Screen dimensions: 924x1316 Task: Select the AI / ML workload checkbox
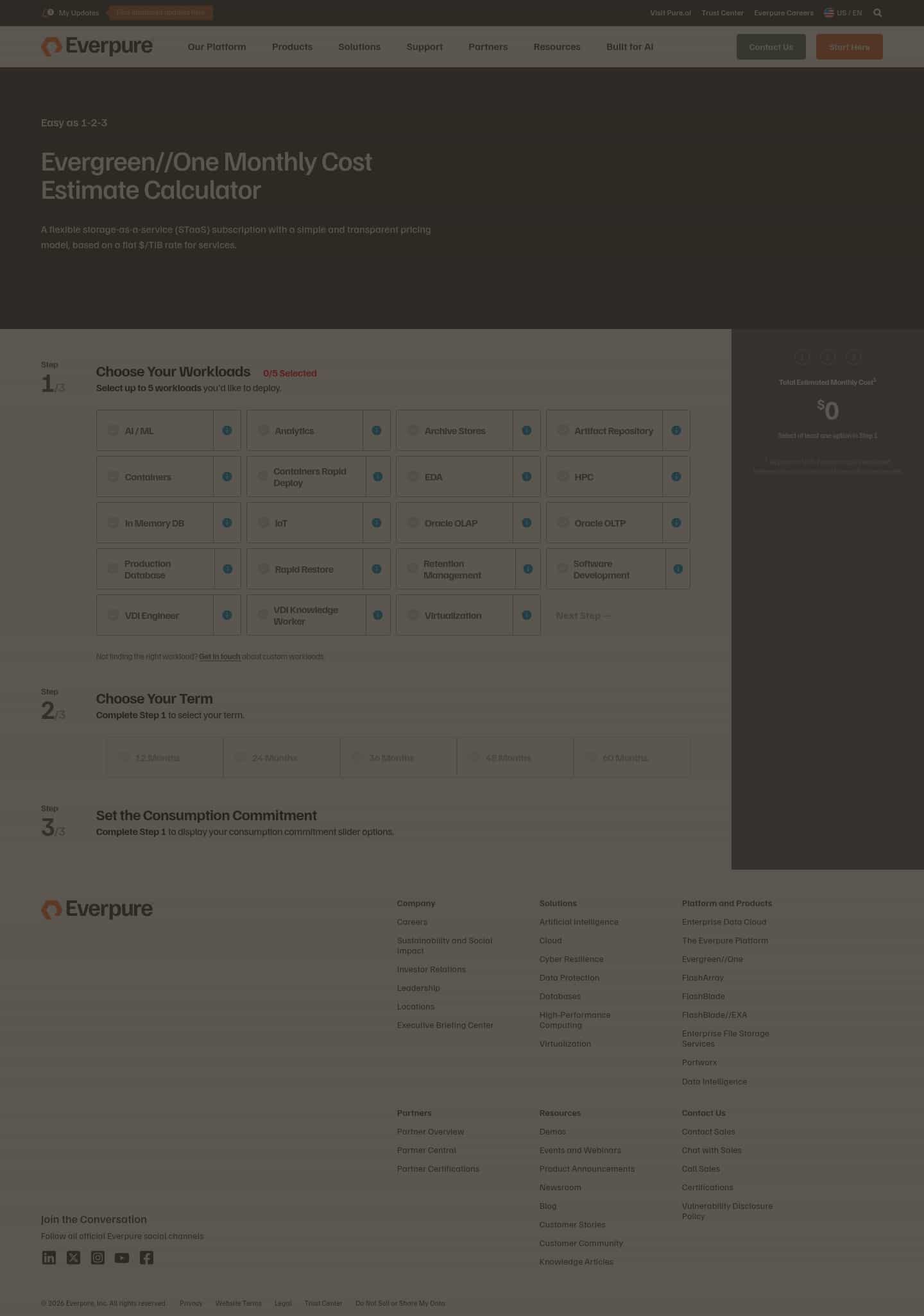click(x=113, y=430)
